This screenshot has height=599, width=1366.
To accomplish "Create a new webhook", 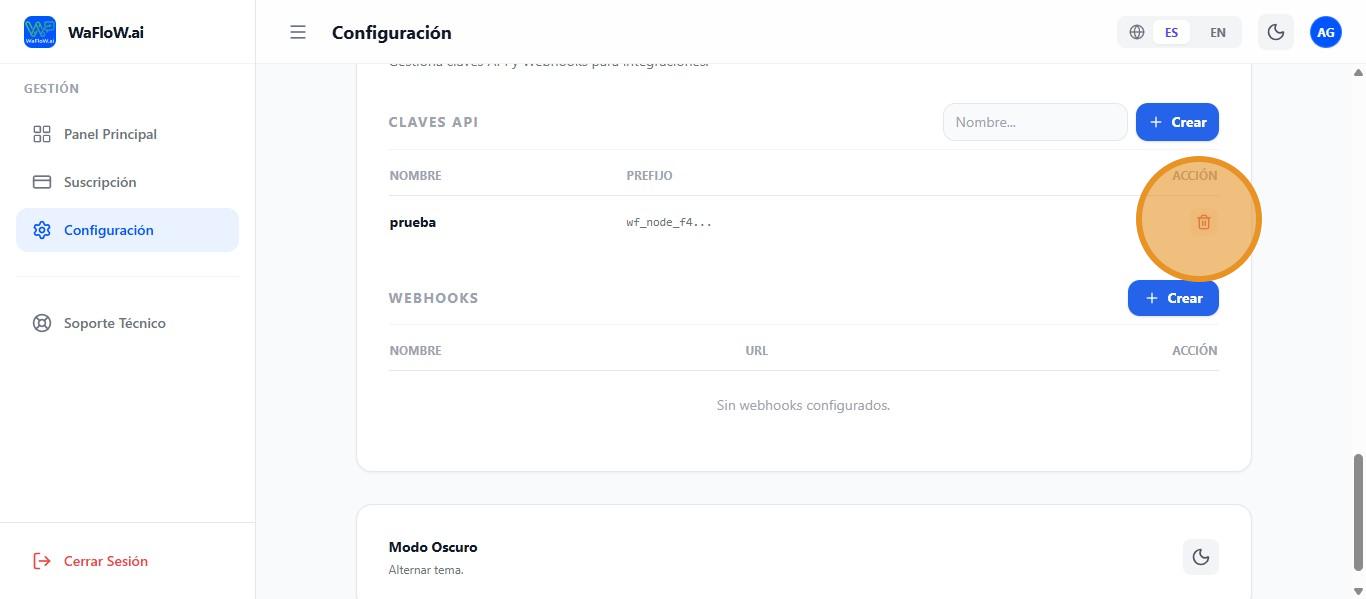I will pyautogui.click(x=1173, y=298).
